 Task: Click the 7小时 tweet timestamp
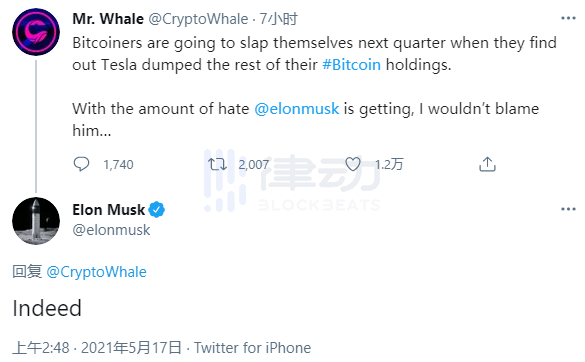point(279,19)
